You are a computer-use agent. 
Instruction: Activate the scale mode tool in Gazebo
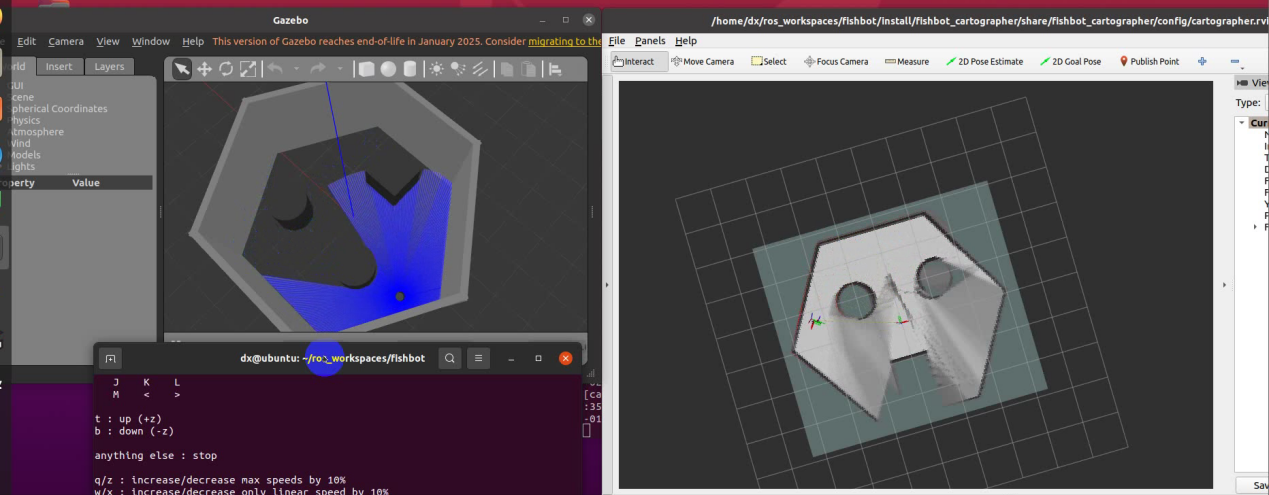pos(248,69)
